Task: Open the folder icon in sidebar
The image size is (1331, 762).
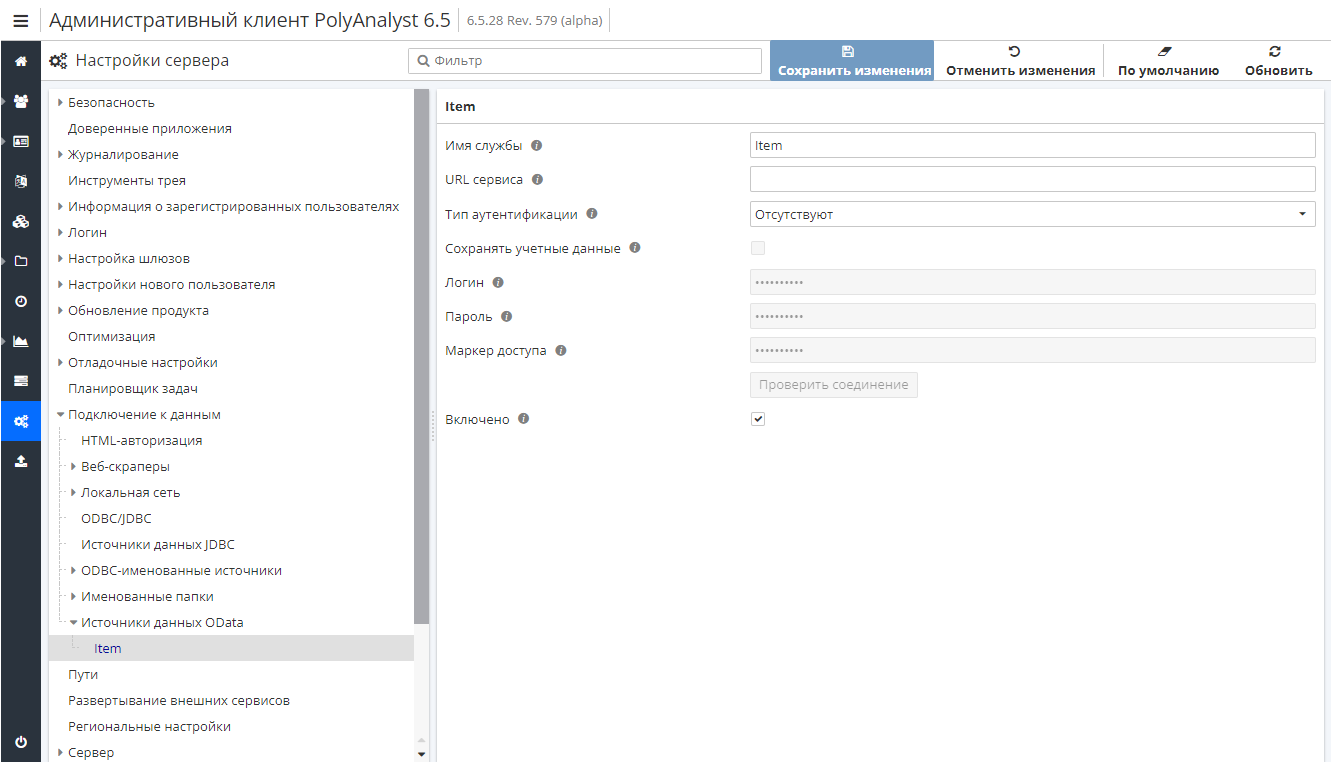Action: pyautogui.click(x=21, y=261)
